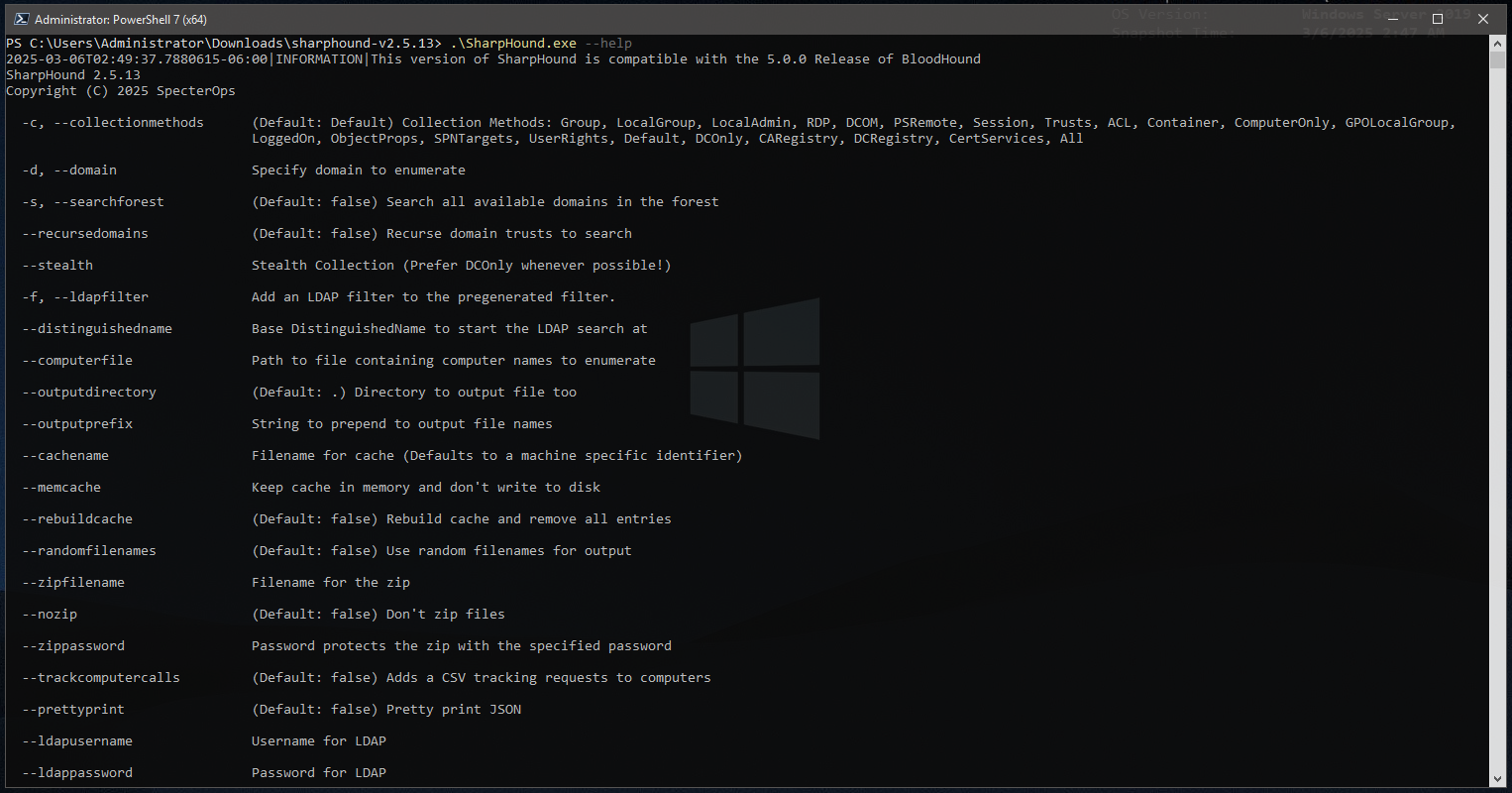
Task: Maximize the PowerShell window
Action: tap(1437, 19)
